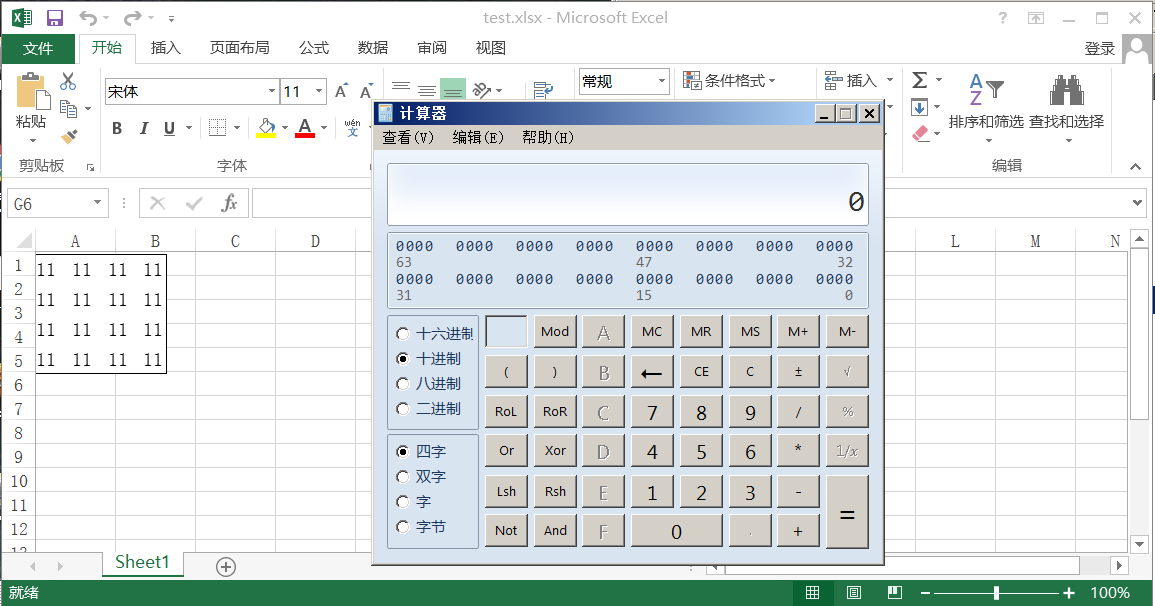Open the font color dropdown arrow

(323, 128)
